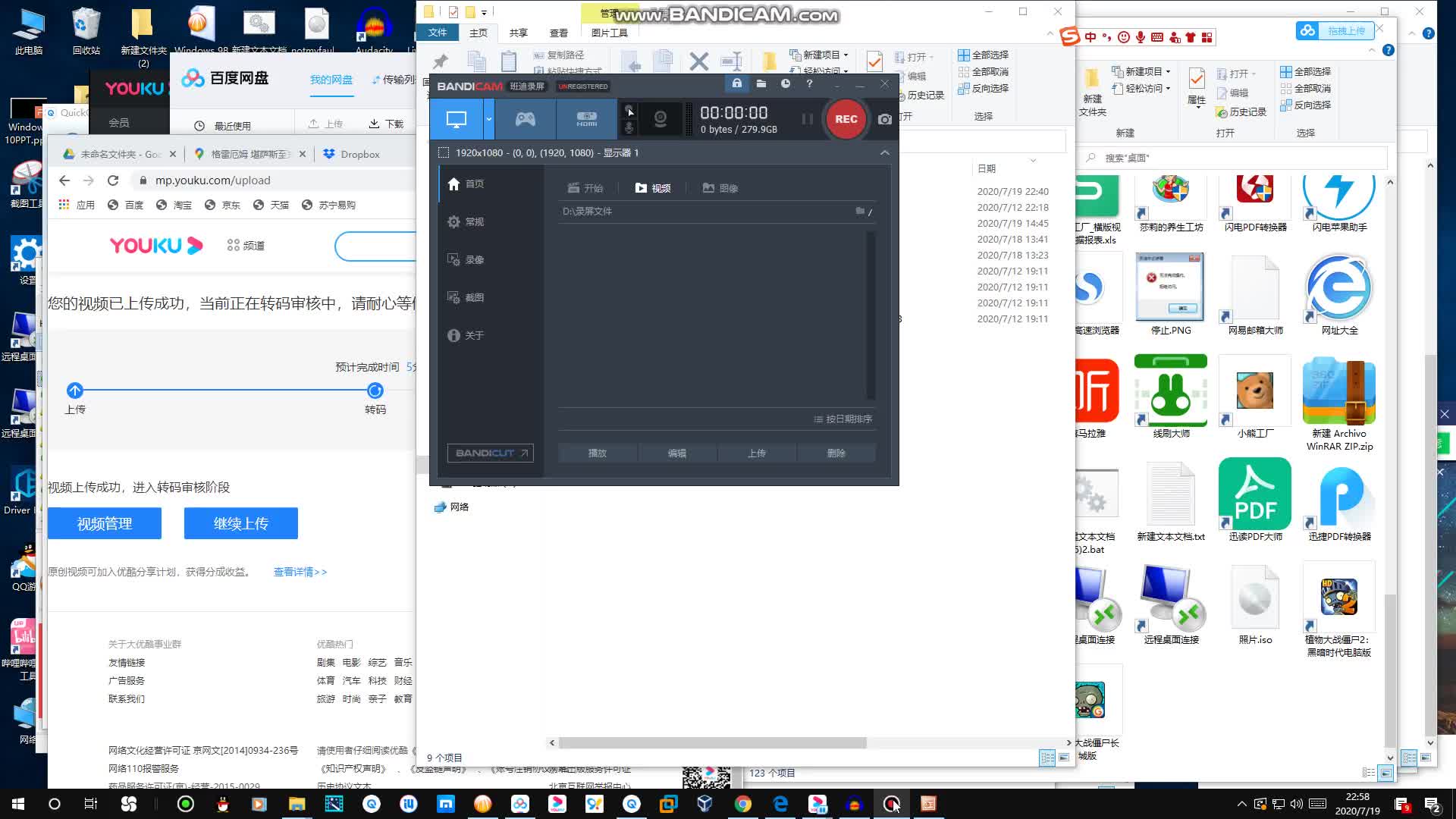The image size is (1456, 819).
Task: Toggle the Bandicam microphone recording
Action: [629, 128]
